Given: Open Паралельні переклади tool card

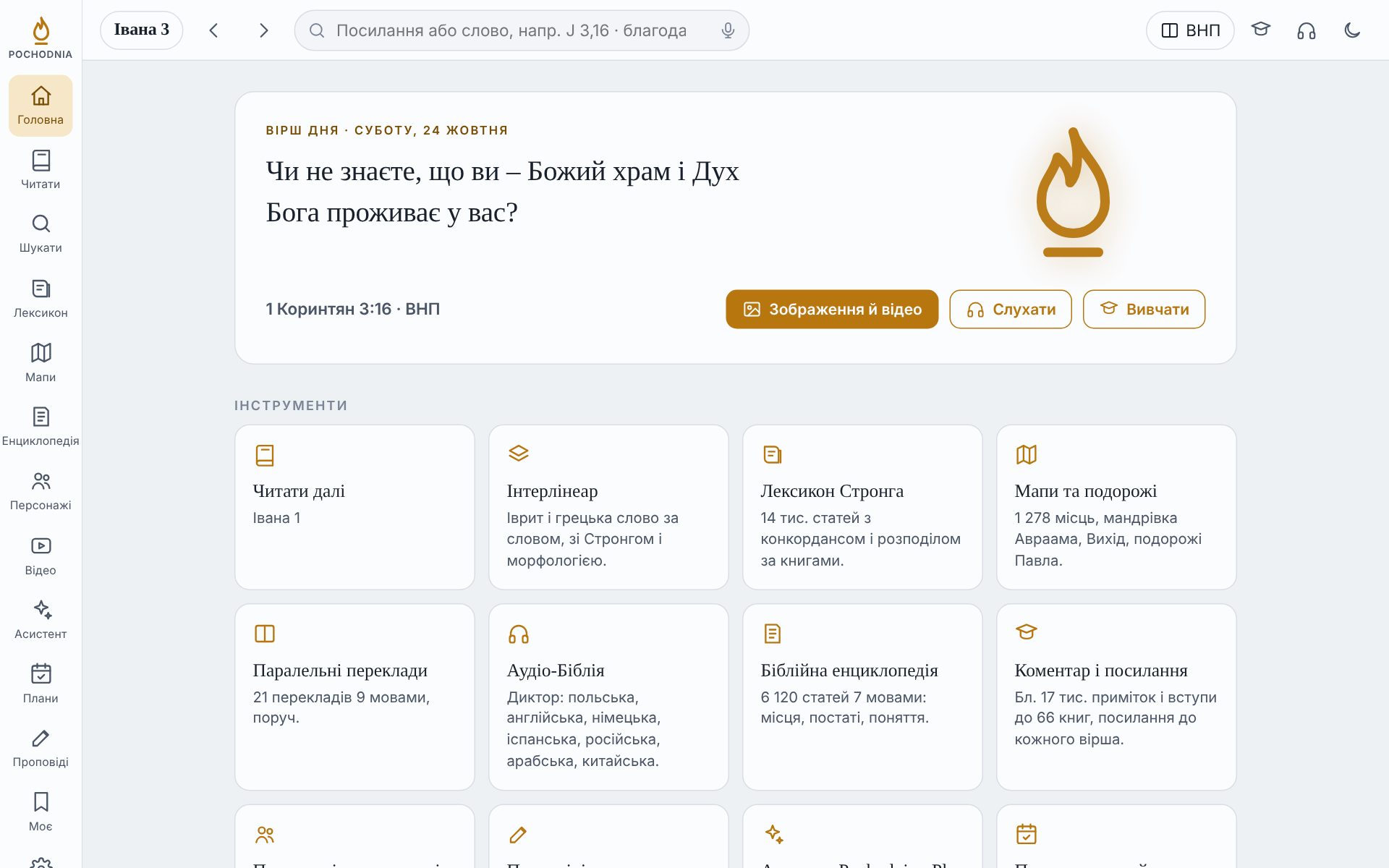Looking at the screenshot, I should pos(354,697).
